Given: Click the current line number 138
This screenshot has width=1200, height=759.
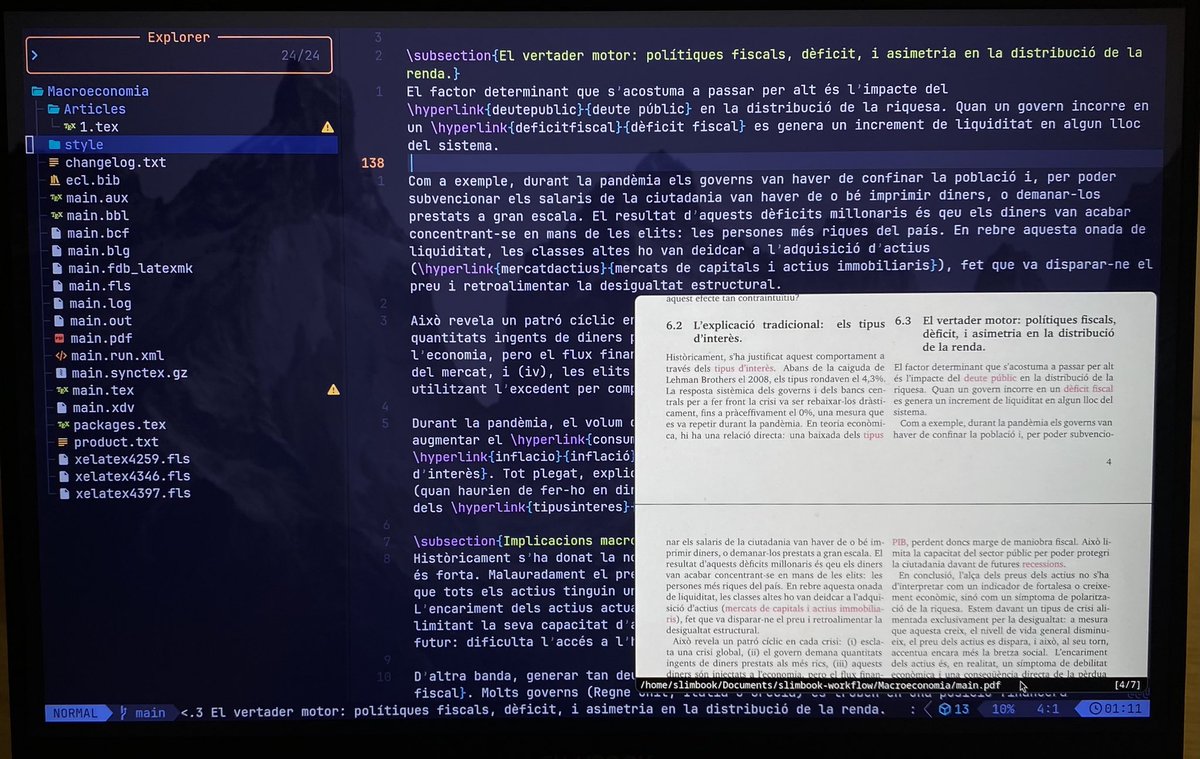Looking at the screenshot, I should tap(373, 163).
